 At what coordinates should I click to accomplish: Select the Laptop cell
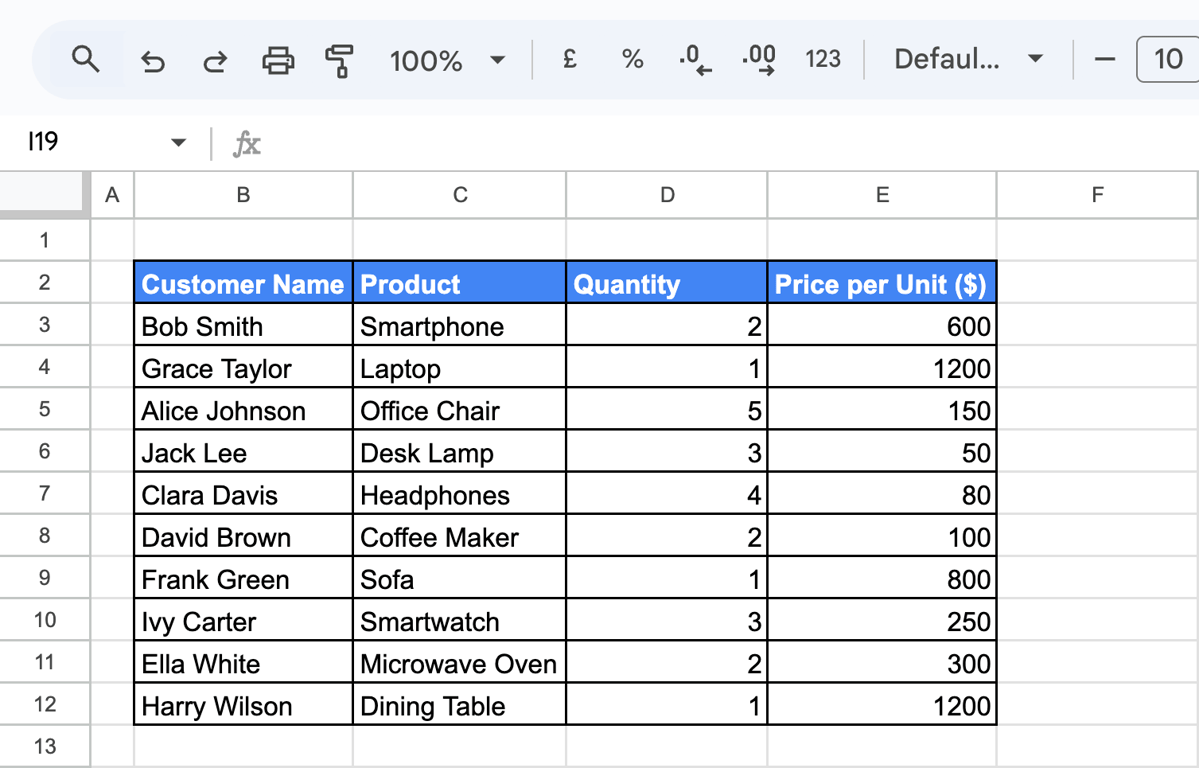coord(460,367)
